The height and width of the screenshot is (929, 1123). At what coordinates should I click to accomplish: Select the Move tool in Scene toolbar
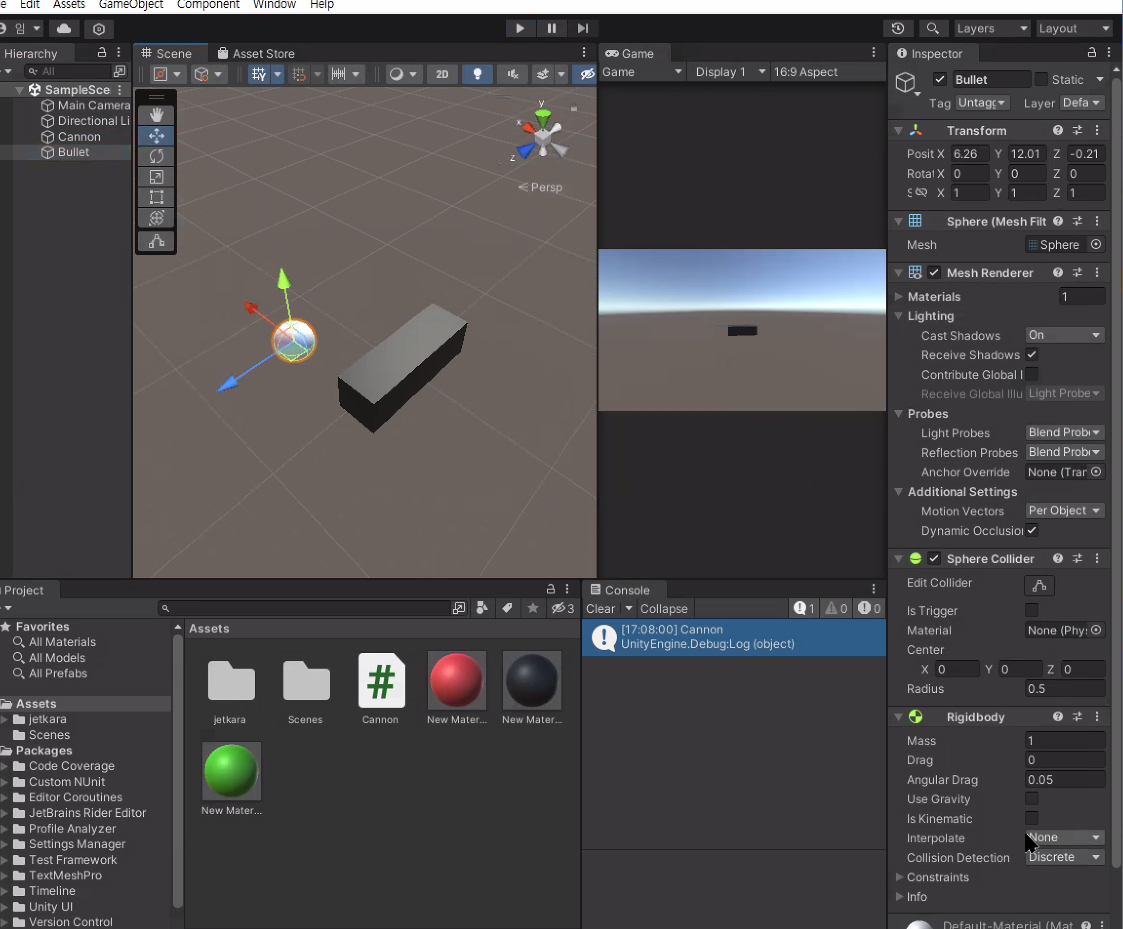(x=156, y=135)
